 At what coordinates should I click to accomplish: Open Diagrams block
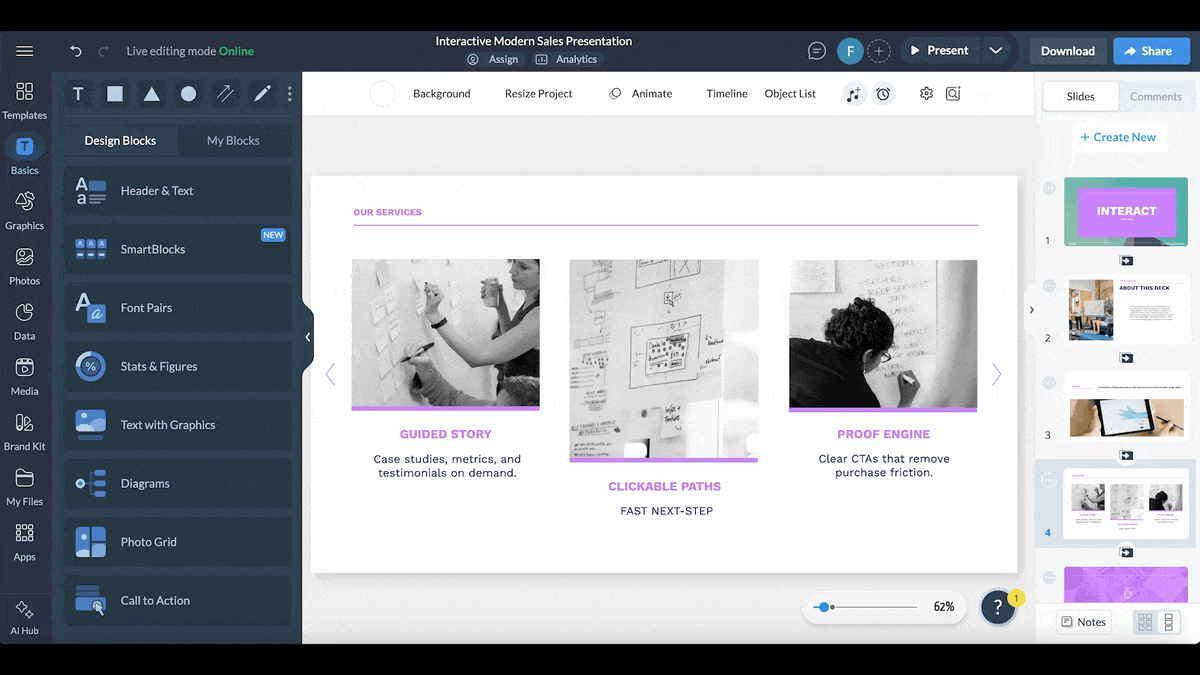point(178,483)
